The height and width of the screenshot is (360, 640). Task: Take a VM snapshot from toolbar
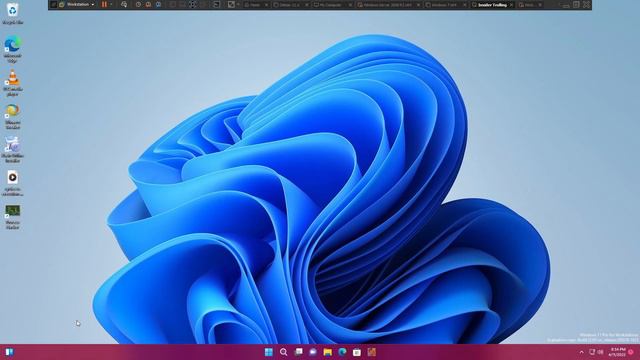tap(138, 4)
